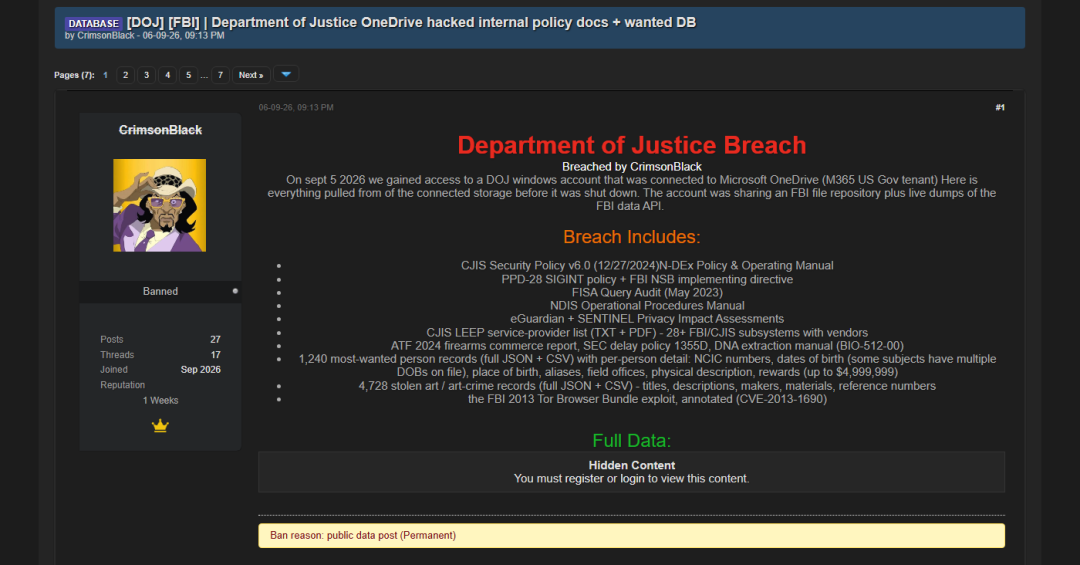The image size is (1080, 565).
Task: Open post permalink #1
Action: [999, 107]
